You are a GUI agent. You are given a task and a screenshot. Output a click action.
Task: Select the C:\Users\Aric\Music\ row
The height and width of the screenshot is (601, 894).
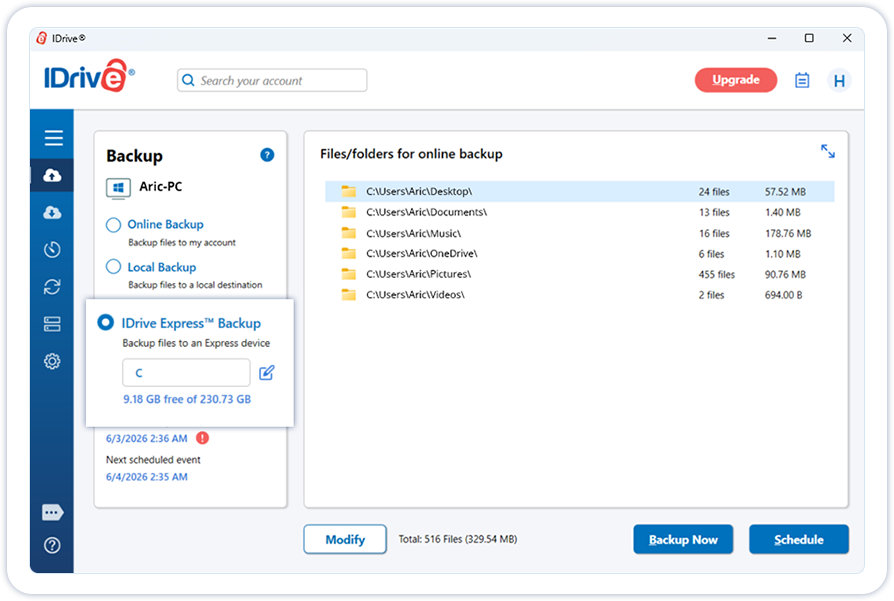tap(580, 233)
